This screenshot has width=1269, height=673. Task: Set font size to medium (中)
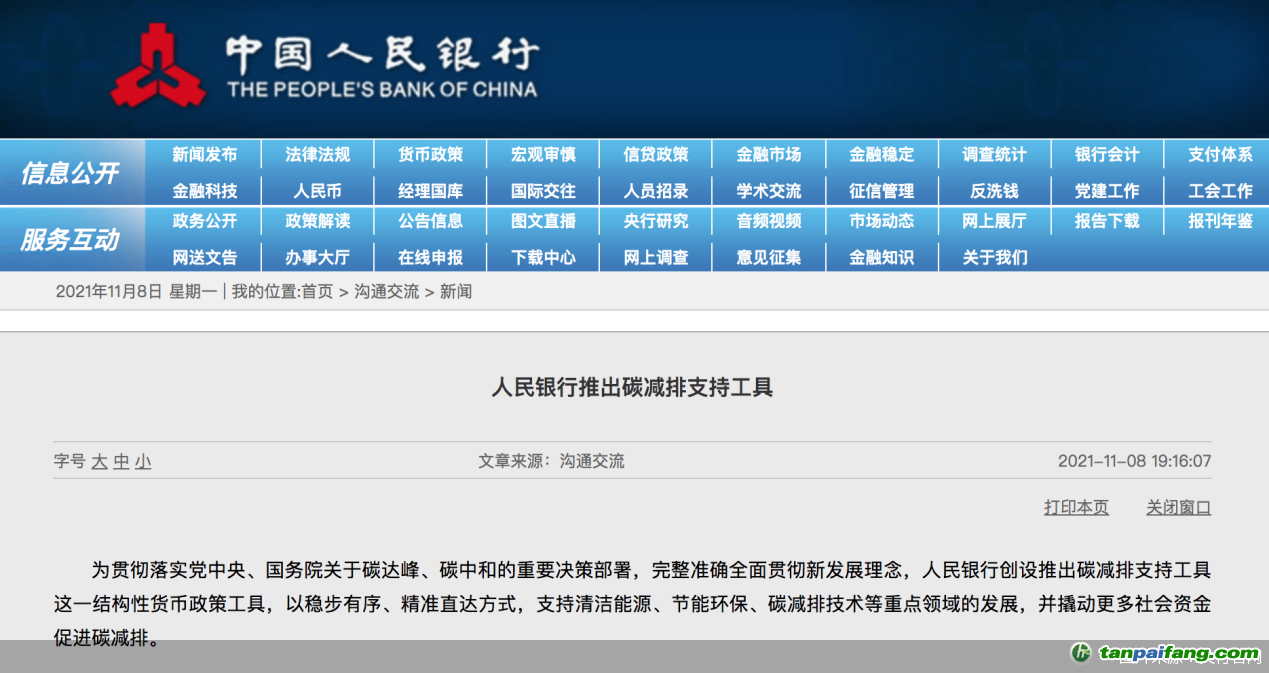coord(121,462)
